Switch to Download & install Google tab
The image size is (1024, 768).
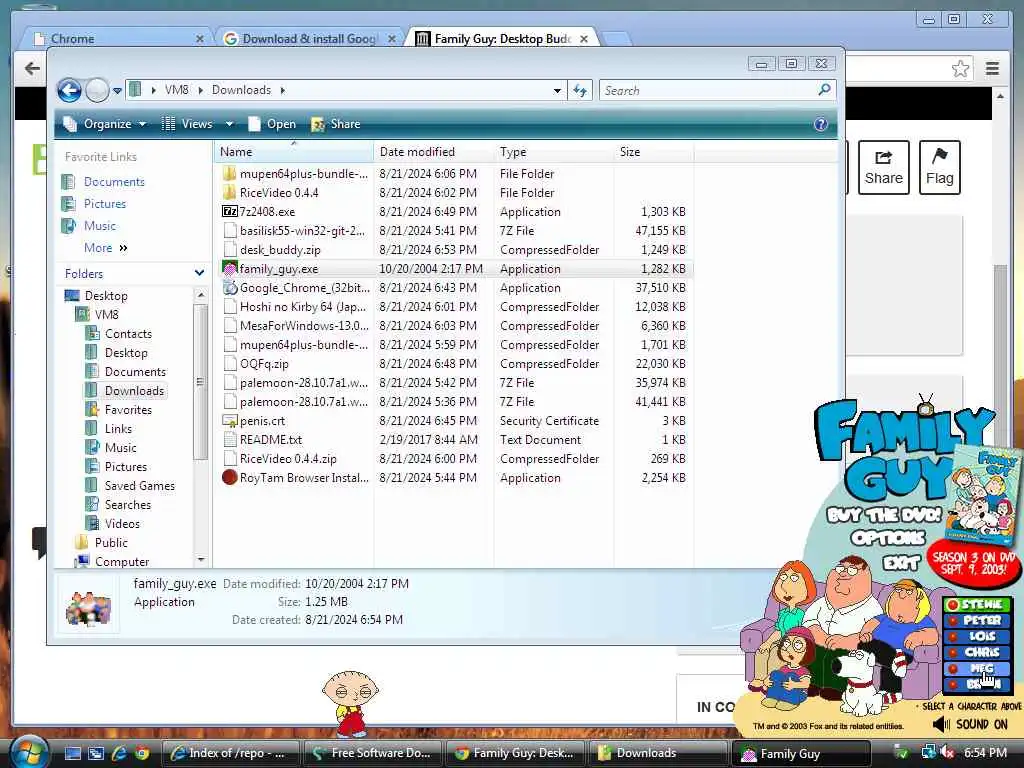[x=309, y=39]
